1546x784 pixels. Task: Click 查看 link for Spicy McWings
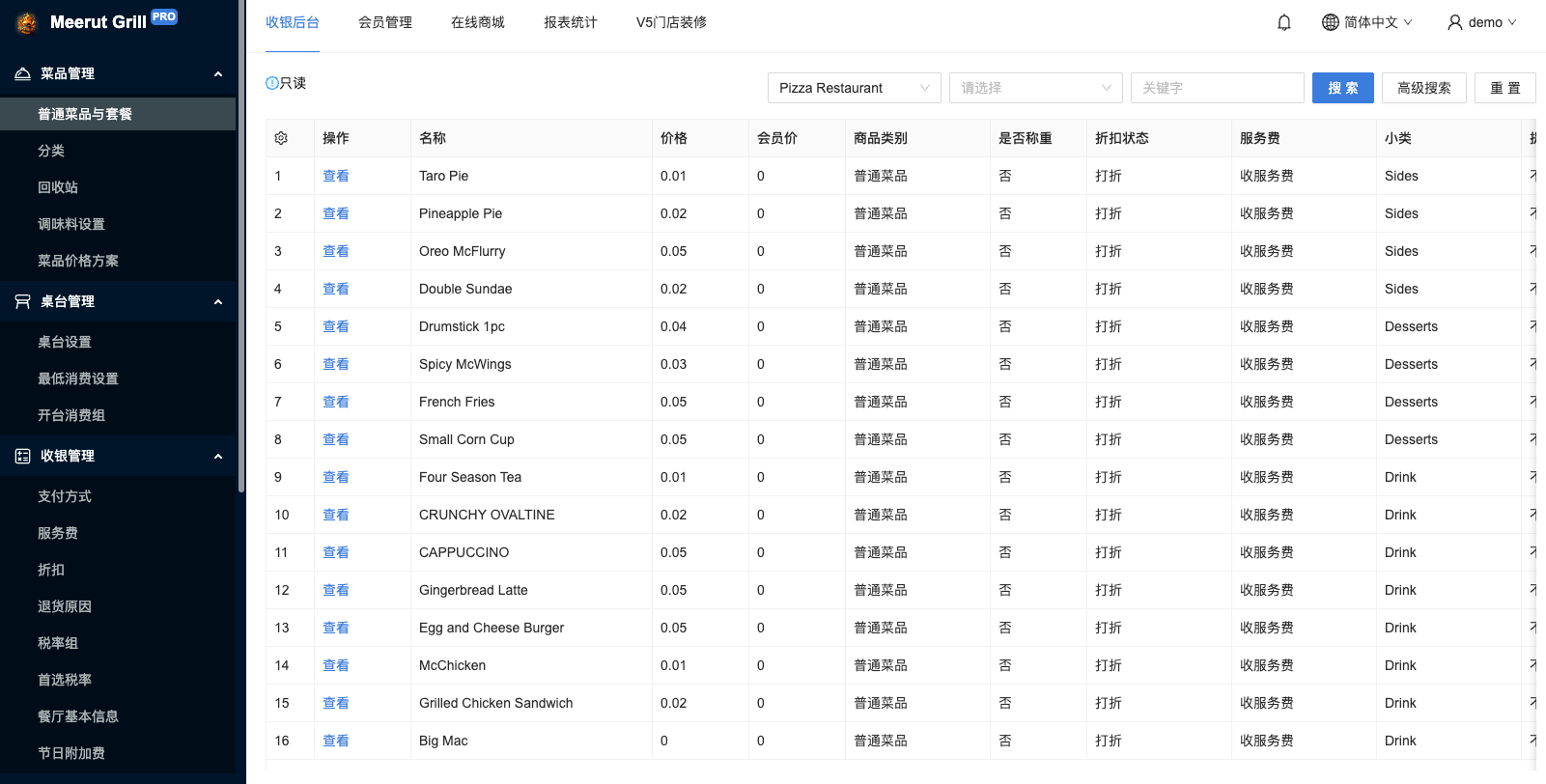336,364
